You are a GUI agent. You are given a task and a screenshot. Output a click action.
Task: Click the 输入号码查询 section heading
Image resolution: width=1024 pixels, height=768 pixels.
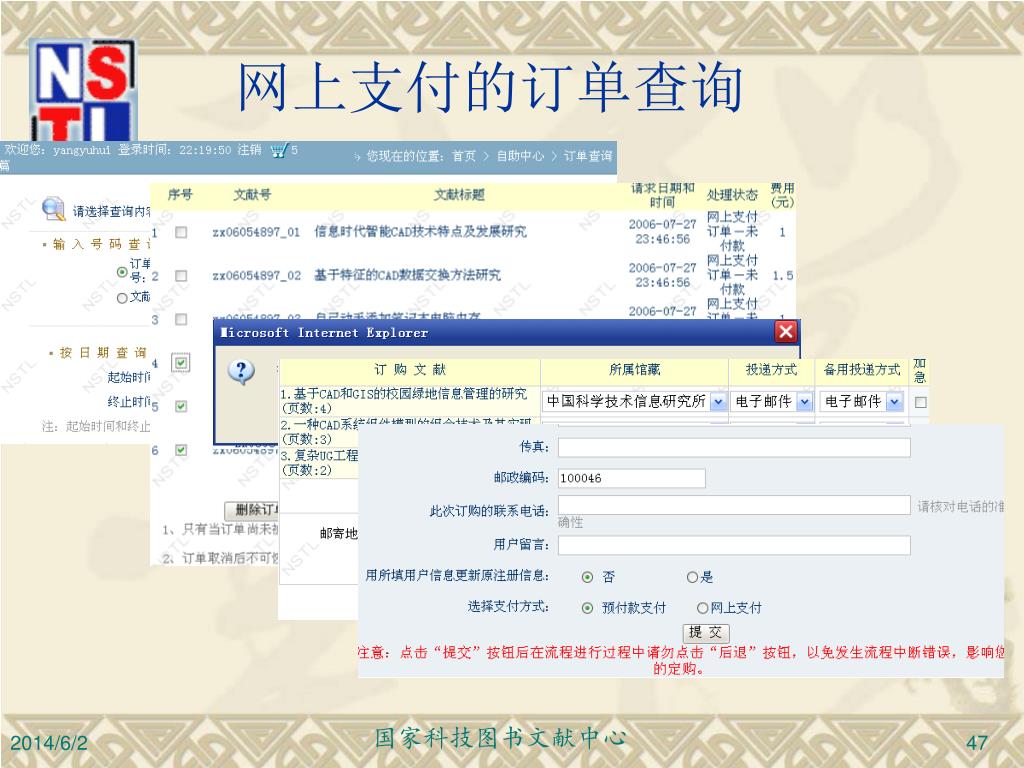tap(102, 244)
